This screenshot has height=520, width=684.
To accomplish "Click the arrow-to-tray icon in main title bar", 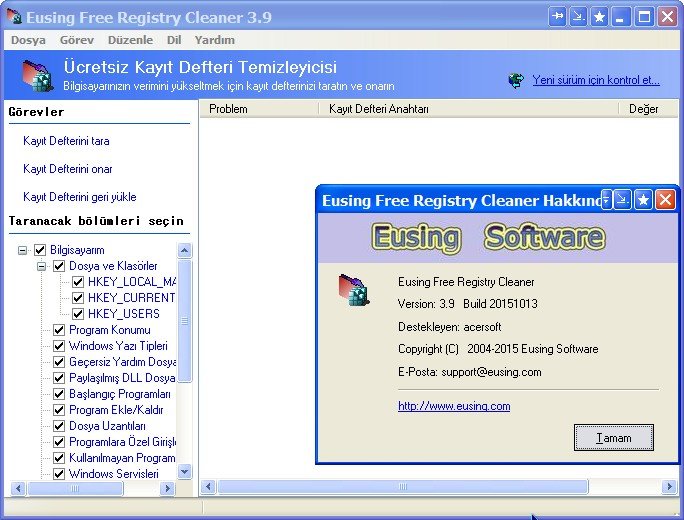I will click(x=578, y=17).
